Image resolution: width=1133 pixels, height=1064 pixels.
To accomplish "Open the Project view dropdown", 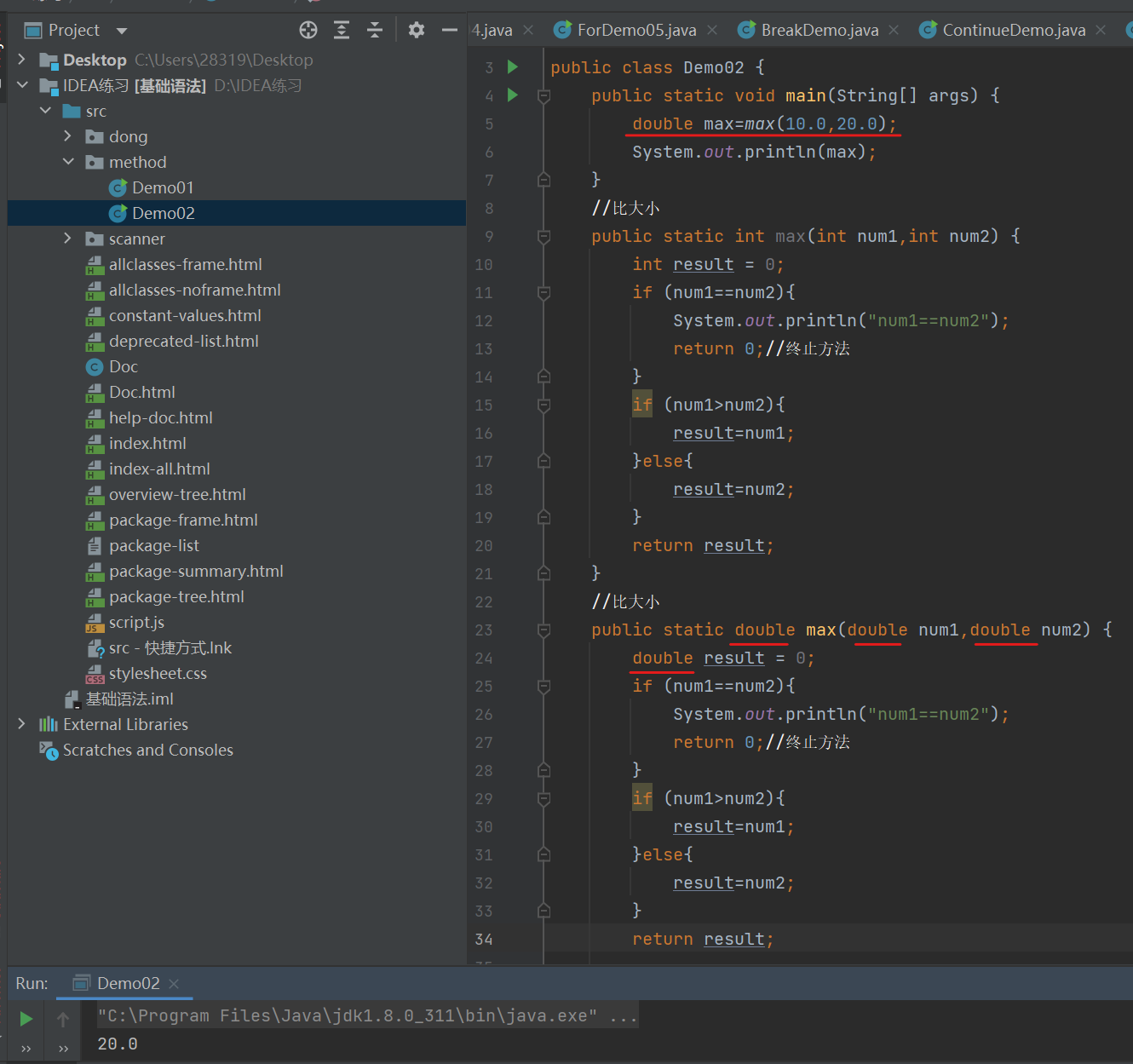I will (122, 31).
